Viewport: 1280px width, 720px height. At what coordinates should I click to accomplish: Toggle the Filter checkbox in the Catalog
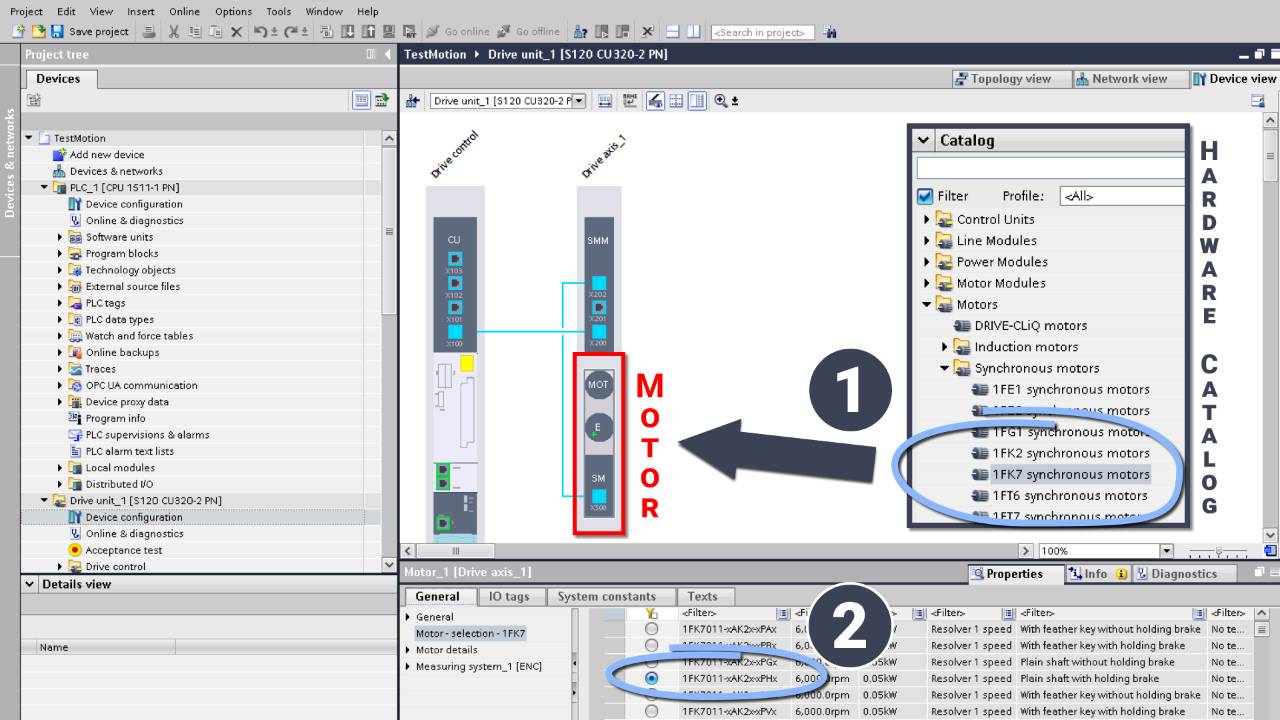(x=925, y=196)
